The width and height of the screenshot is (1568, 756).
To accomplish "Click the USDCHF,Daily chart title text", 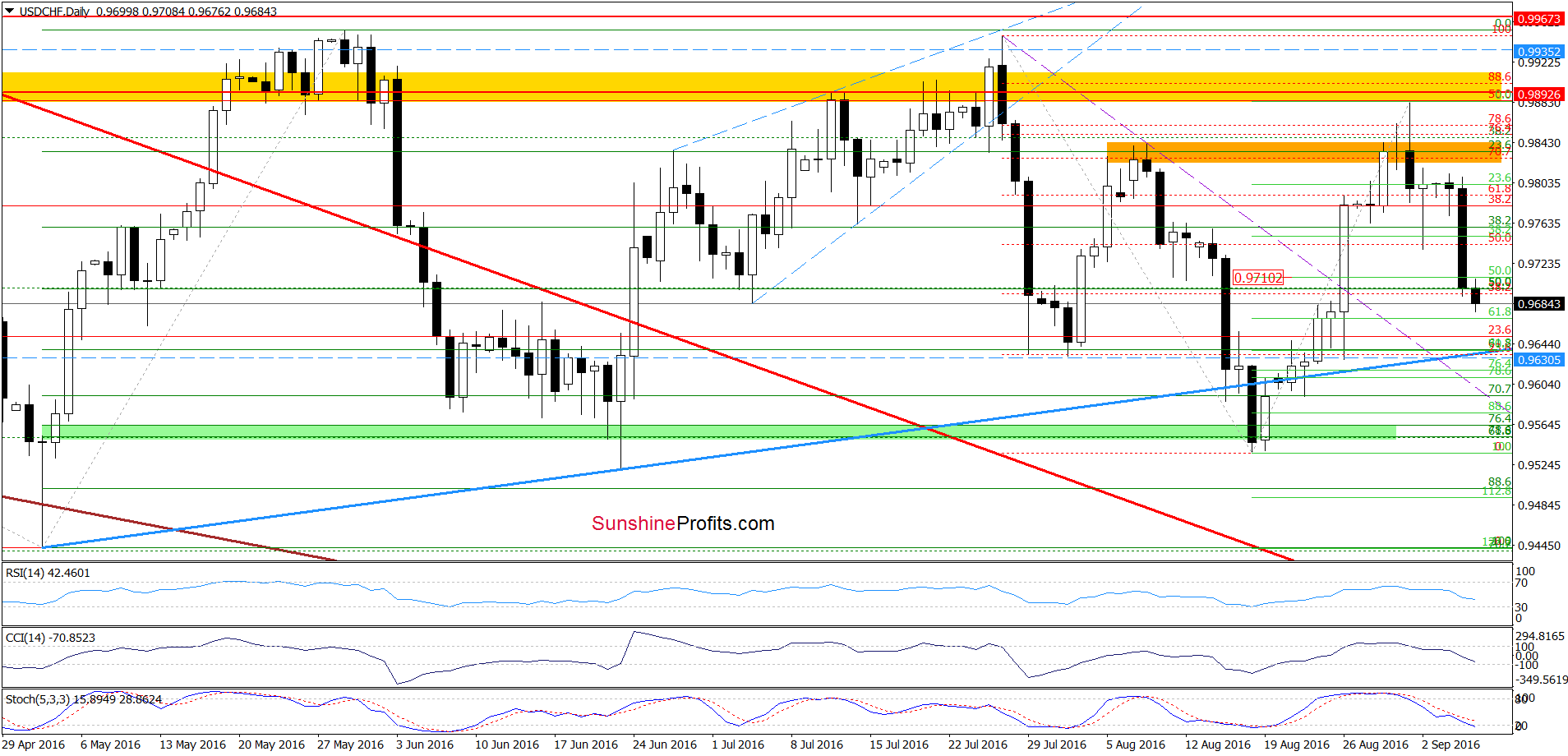I will pyautogui.click(x=55, y=12).
